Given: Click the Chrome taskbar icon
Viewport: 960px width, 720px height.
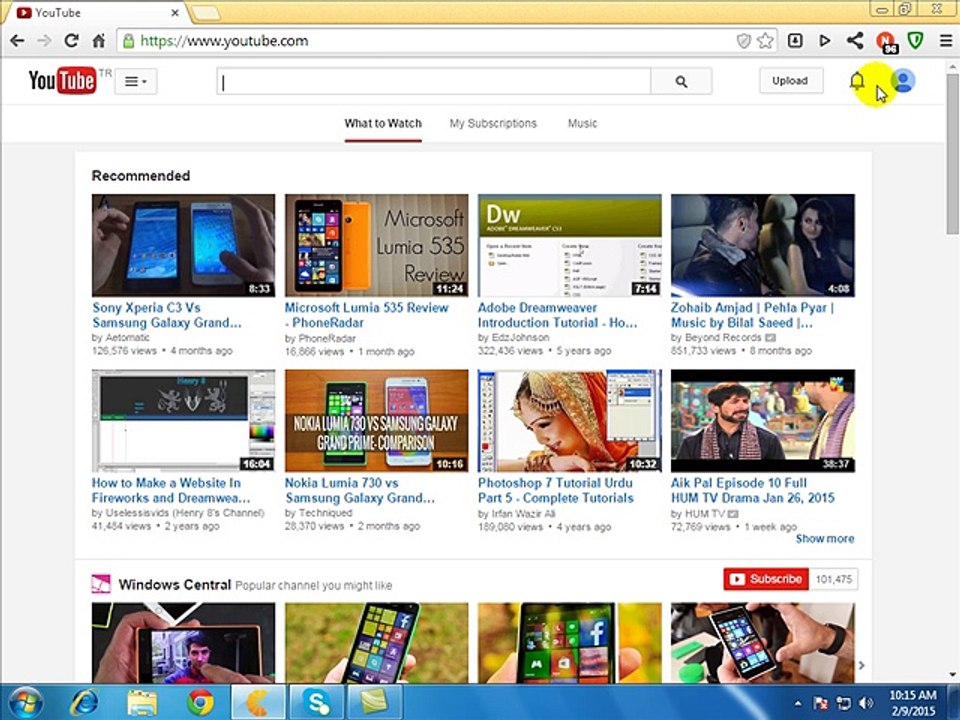Looking at the screenshot, I should tap(200, 702).
